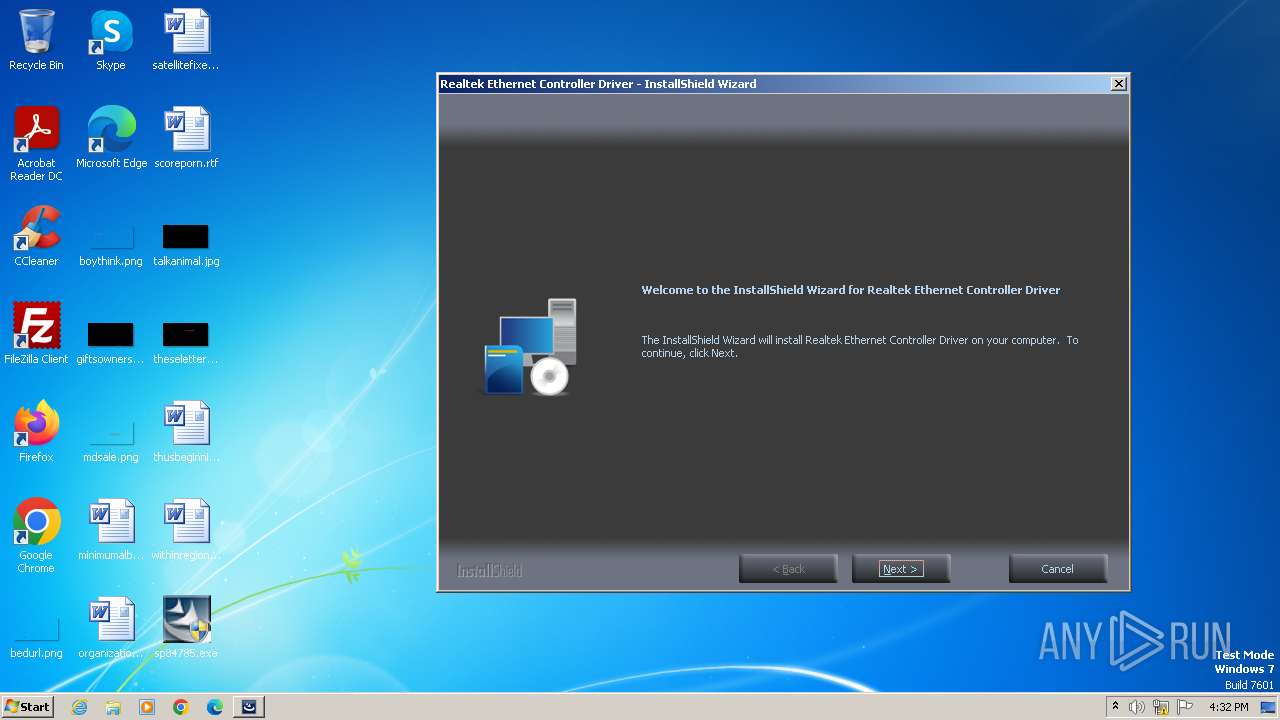Show hidden system tray icons
Screen dimensions: 1280x720
pos(1115,707)
